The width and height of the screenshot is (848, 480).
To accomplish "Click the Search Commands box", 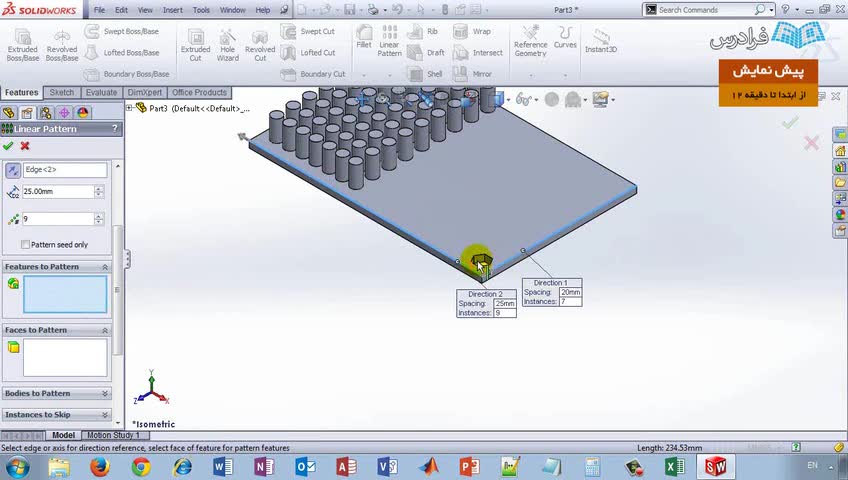I will pos(705,10).
